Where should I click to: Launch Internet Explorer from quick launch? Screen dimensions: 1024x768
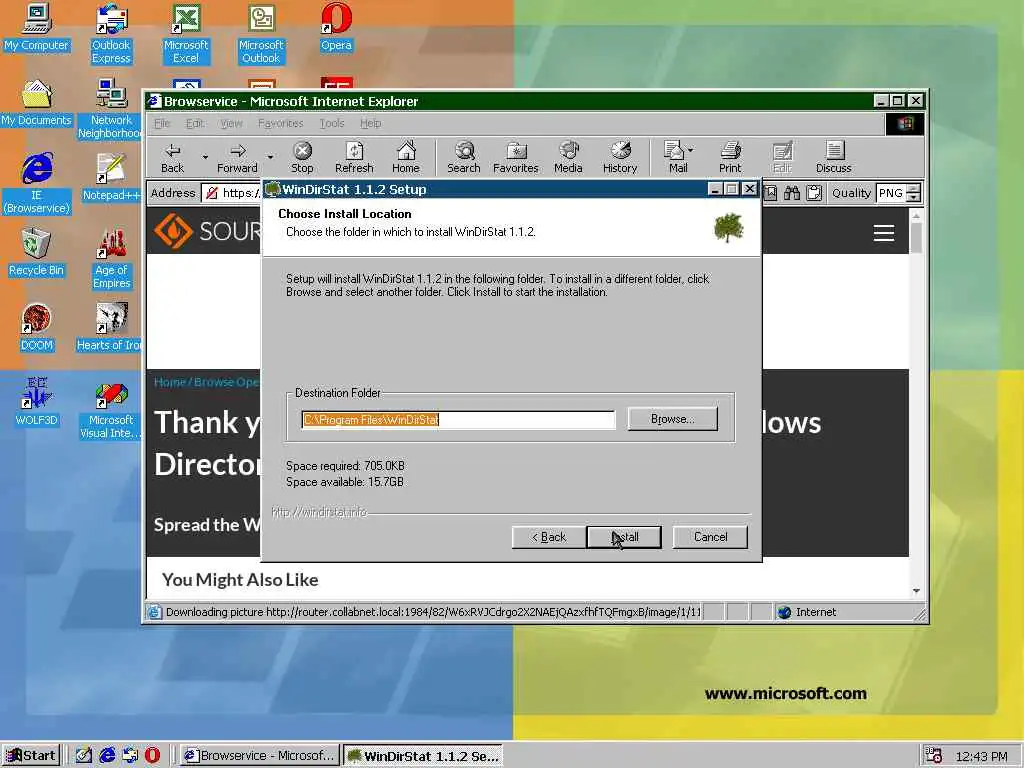[107, 756]
